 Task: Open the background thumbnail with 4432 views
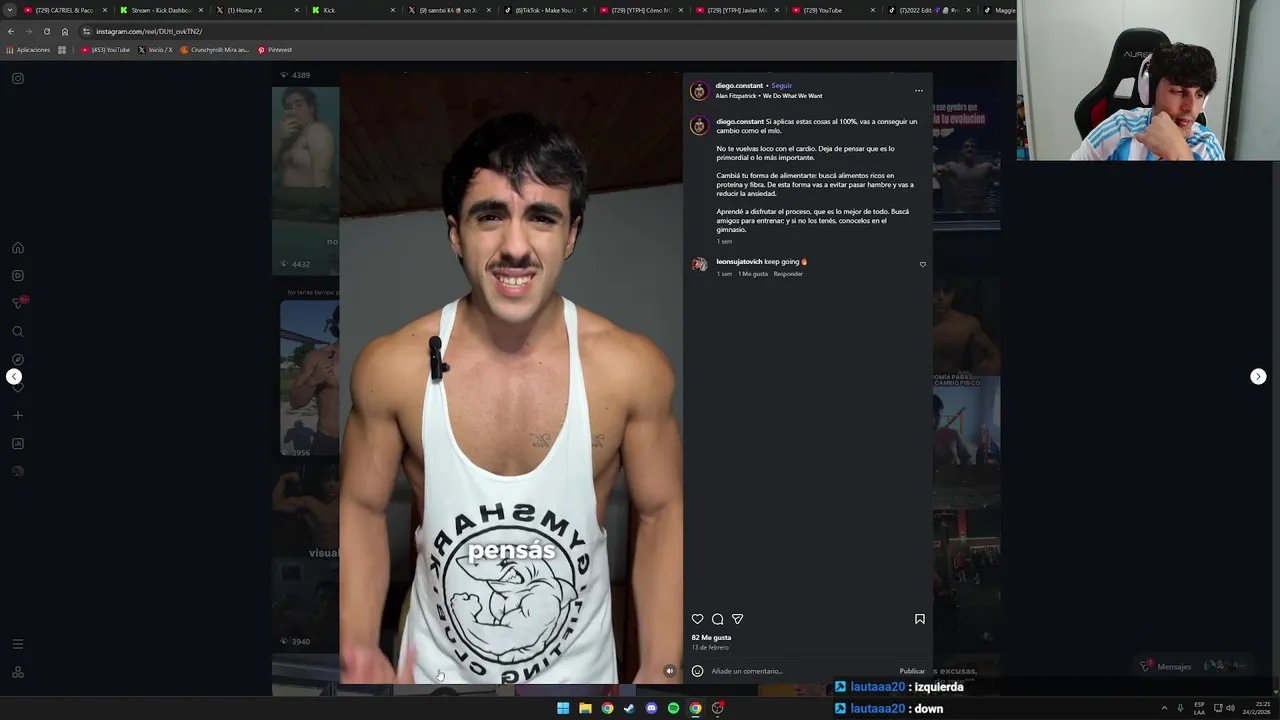[x=305, y=180]
